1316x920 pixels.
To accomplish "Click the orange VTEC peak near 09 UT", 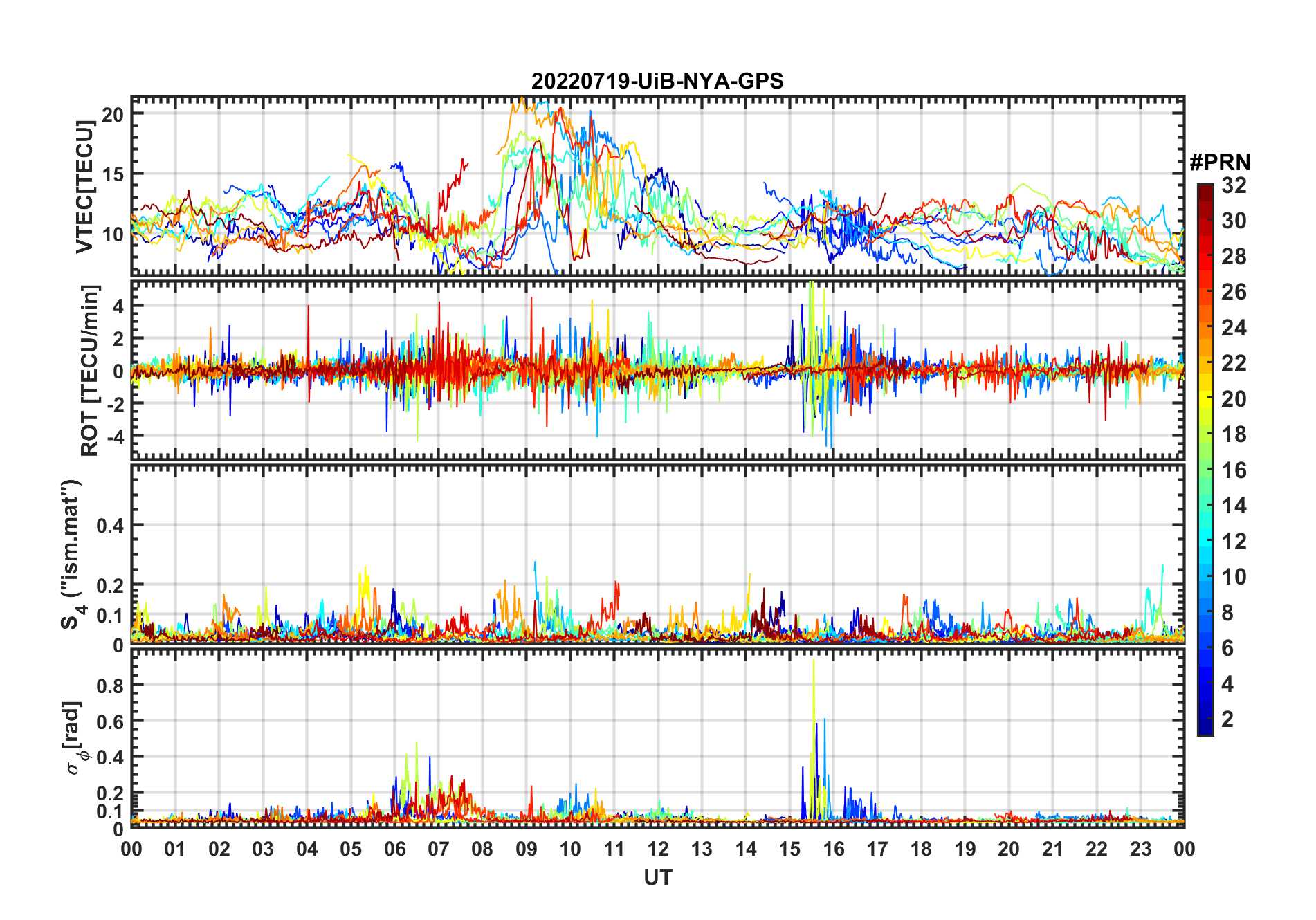I will [522, 100].
